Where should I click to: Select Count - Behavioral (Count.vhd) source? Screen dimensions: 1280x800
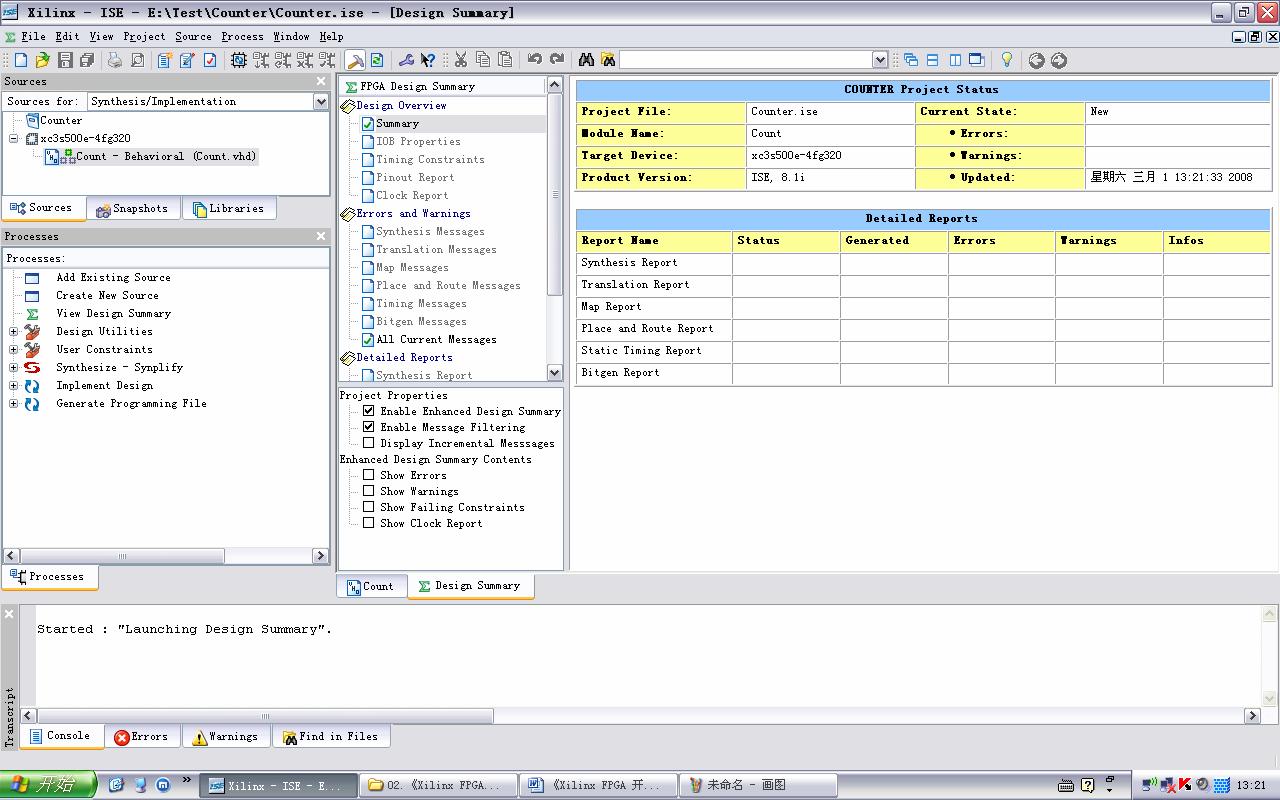166,156
